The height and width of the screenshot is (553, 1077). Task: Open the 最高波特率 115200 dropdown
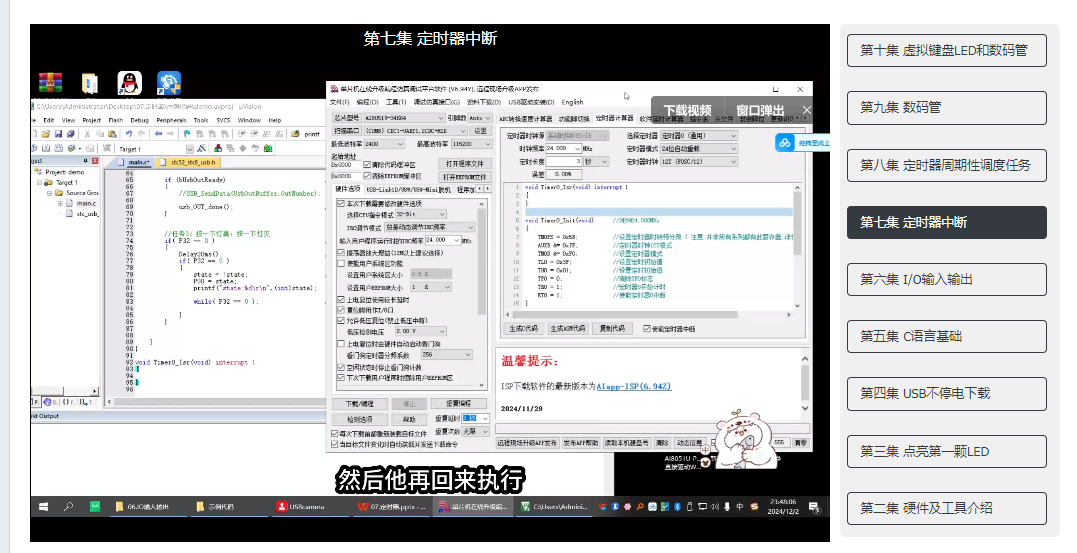pos(472,144)
